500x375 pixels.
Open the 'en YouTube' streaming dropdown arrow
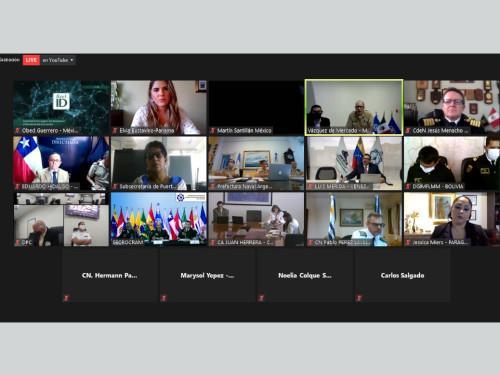pyautogui.click(x=72, y=60)
